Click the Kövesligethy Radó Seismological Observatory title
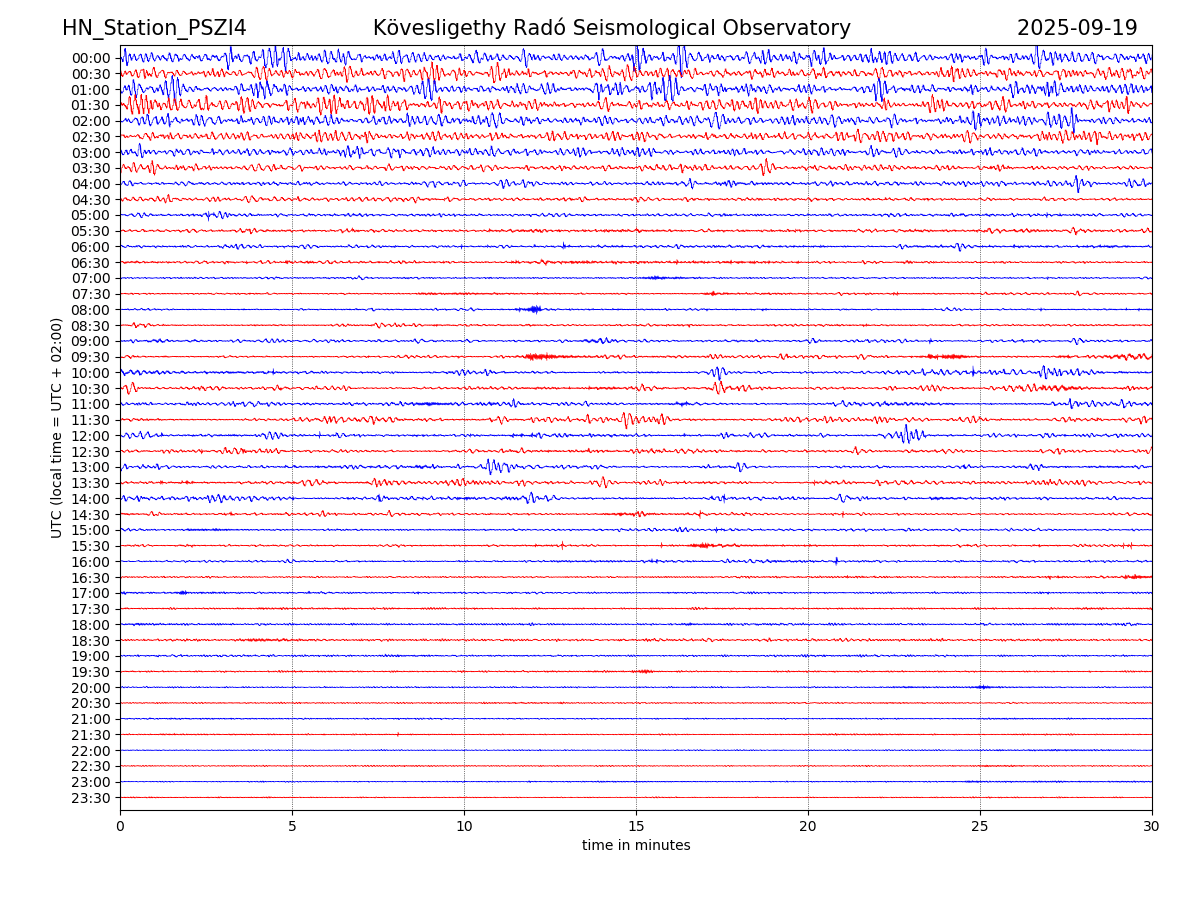Screen dimensions: 1200x900 click(611, 28)
